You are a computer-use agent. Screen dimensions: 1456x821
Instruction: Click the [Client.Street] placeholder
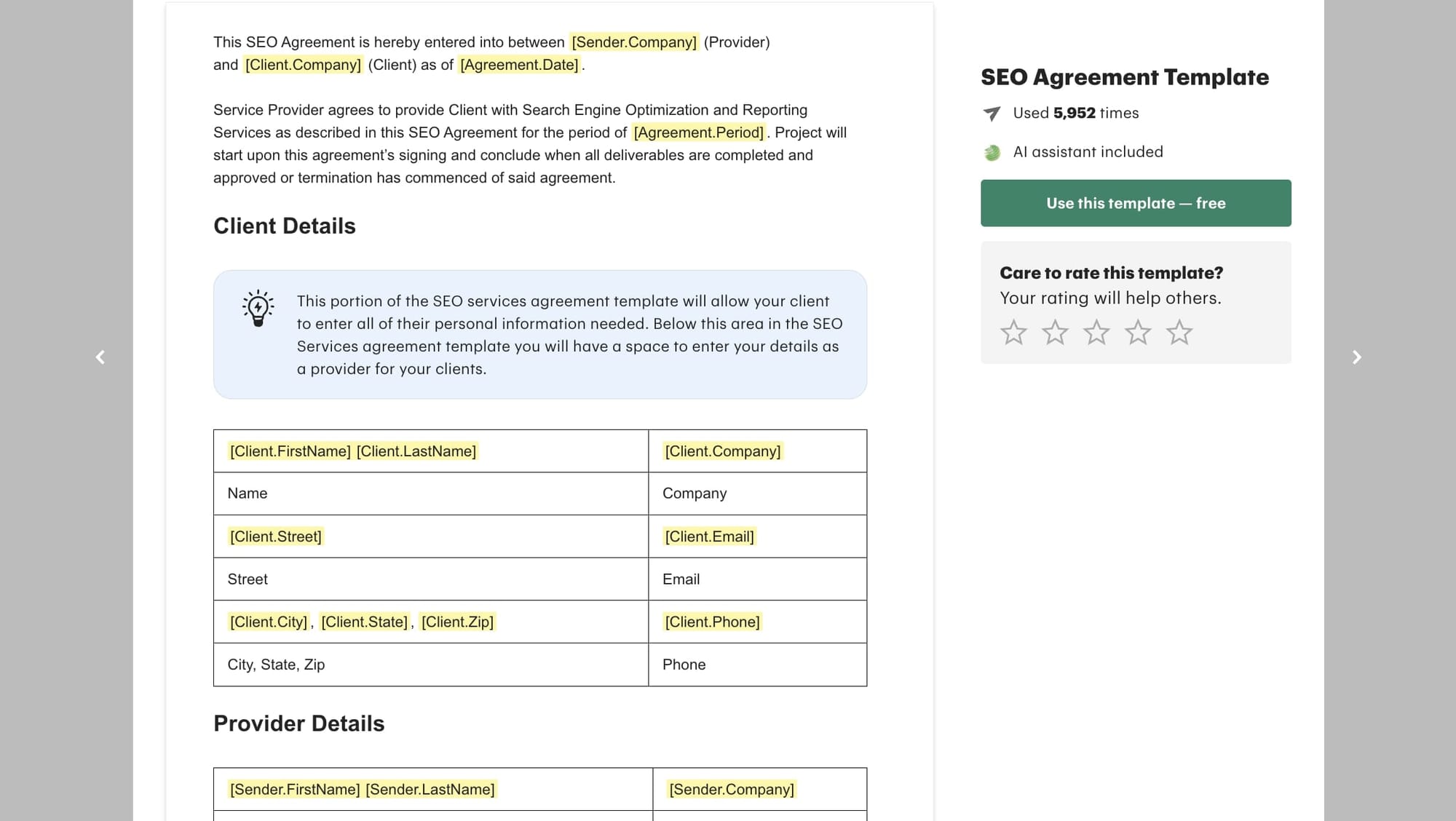coord(275,536)
